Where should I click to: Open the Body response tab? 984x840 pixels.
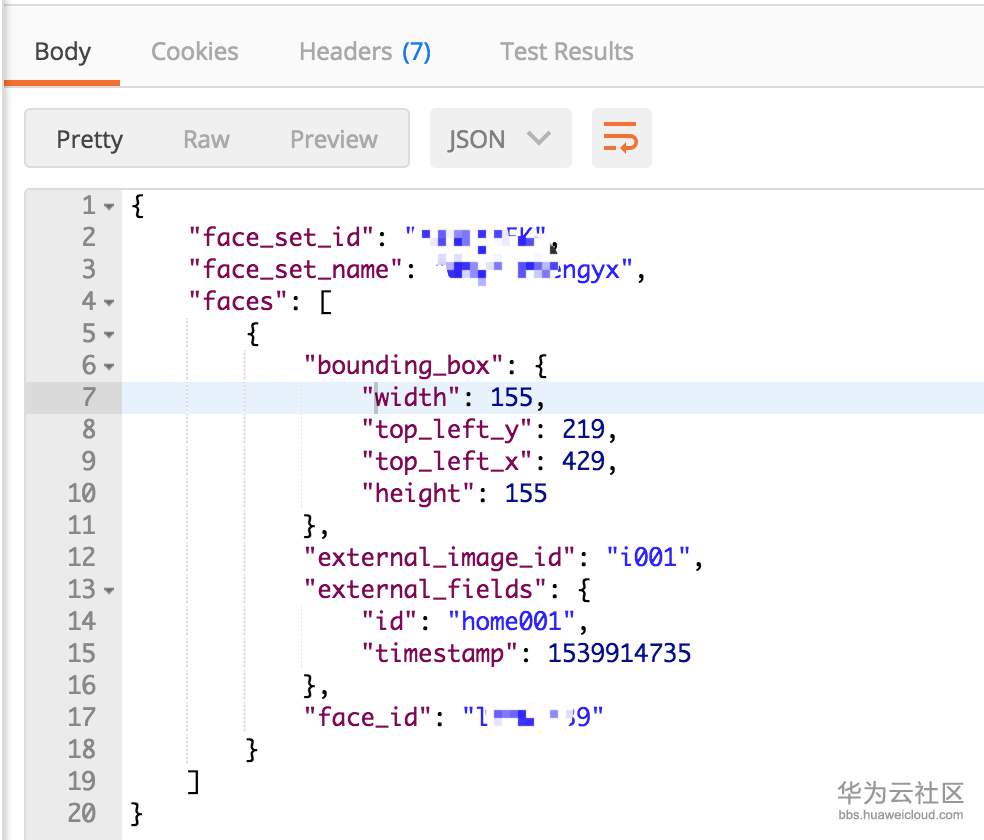pos(63,52)
